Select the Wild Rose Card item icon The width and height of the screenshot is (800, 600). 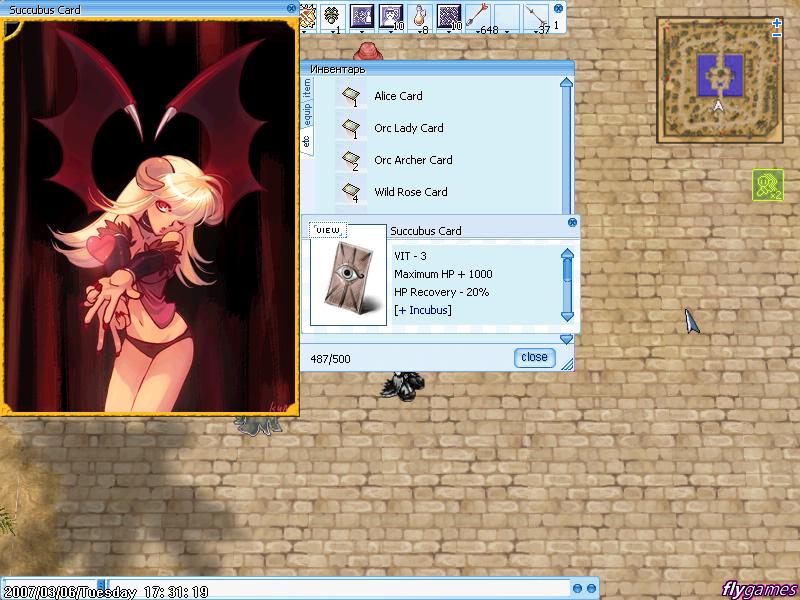click(x=349, y=191)
